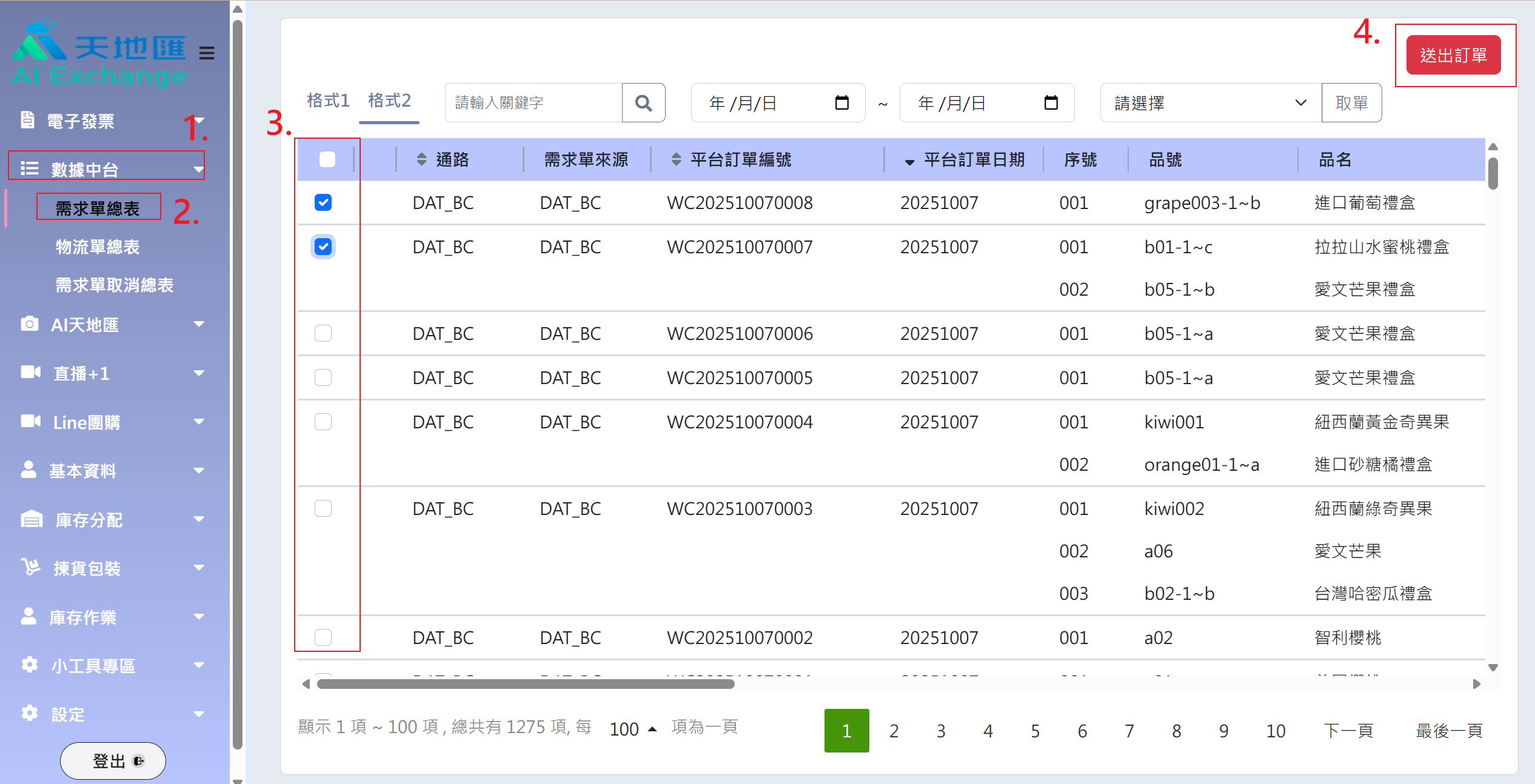Click the magnifier search icon button
Viewport: 1535px width, 784px height.
click(x=643, y=103)
